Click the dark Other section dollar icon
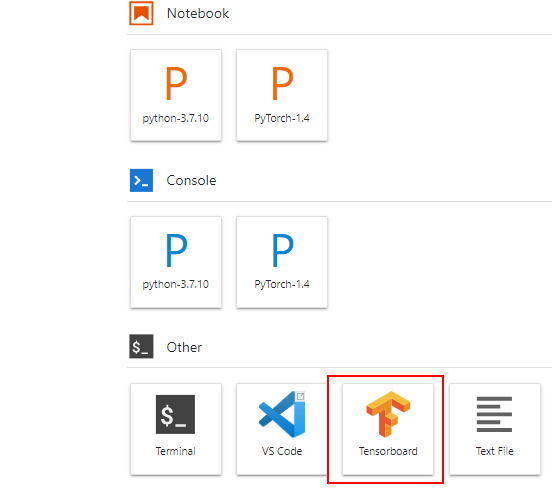552x491 pixels. tap(141, 346)
